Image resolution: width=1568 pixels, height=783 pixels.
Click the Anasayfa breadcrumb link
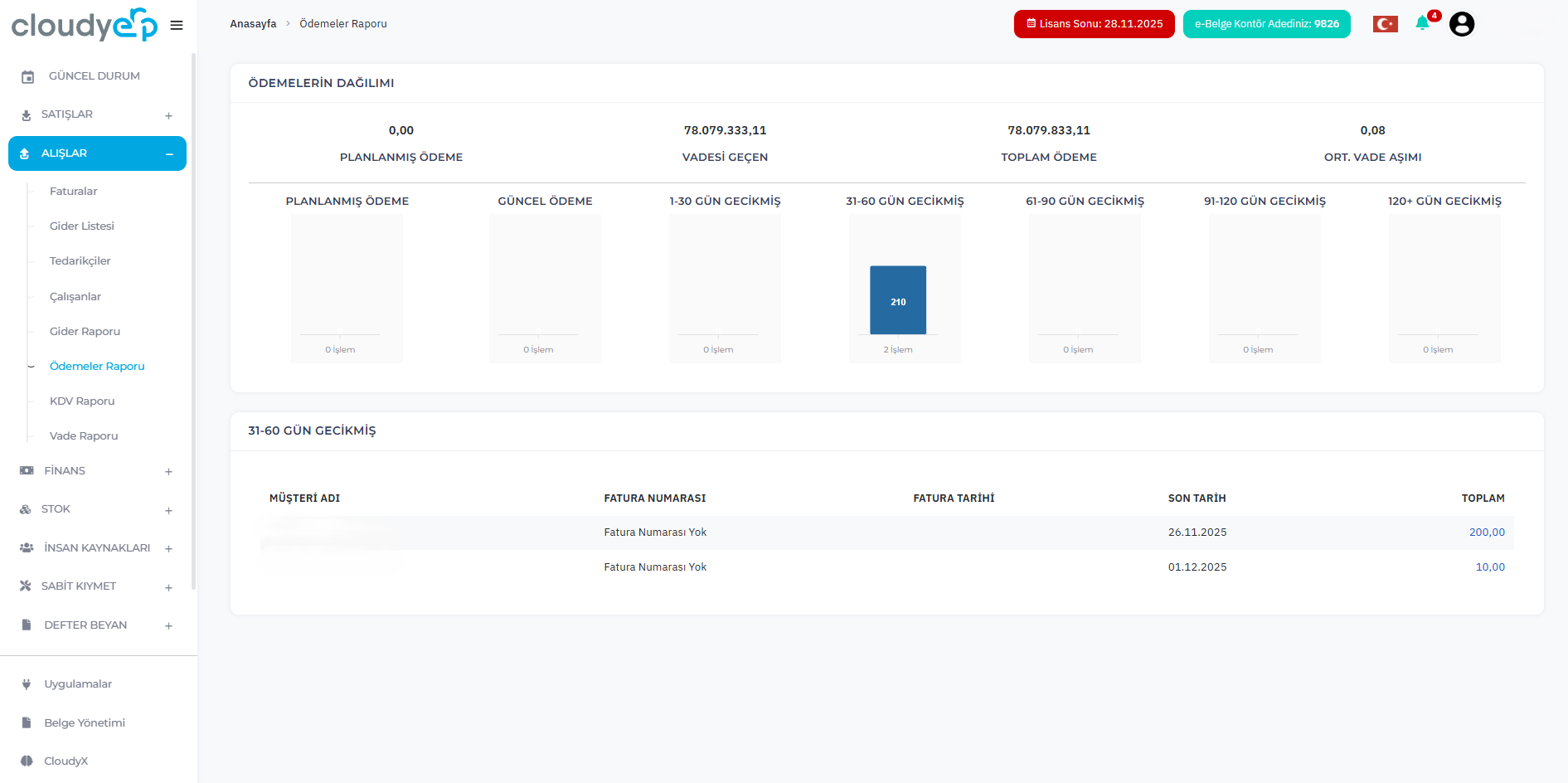coord(253,24)
